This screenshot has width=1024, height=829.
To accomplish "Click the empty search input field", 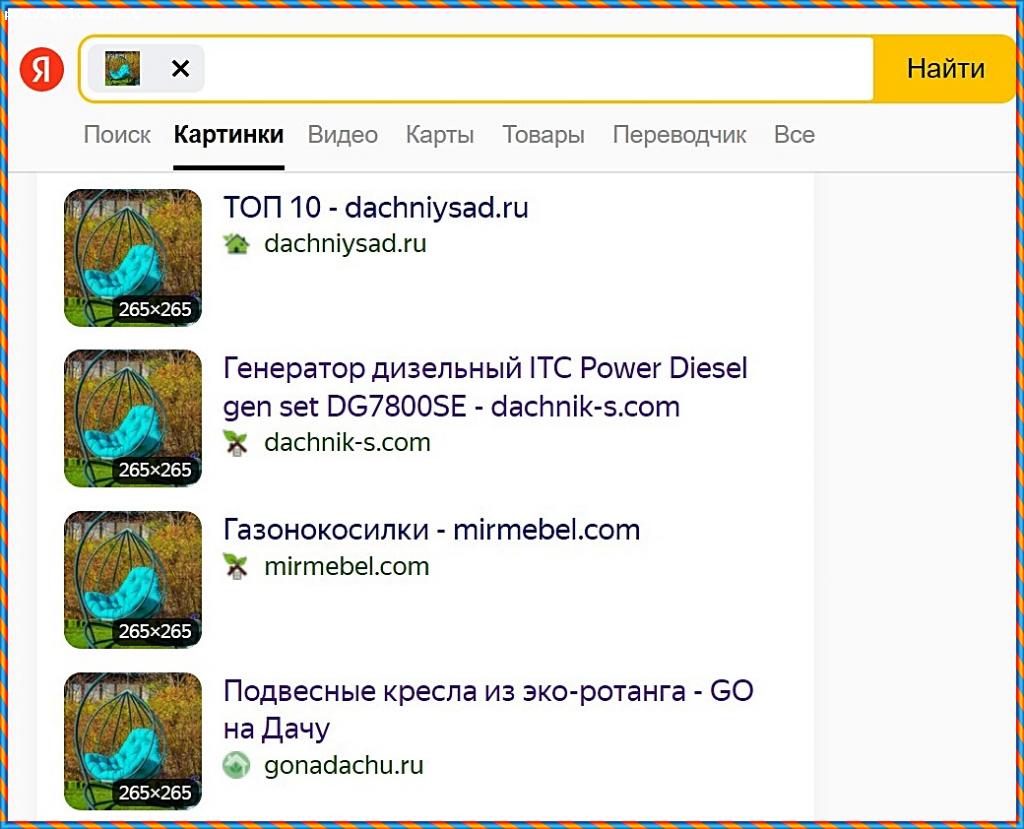I will 540,69.
